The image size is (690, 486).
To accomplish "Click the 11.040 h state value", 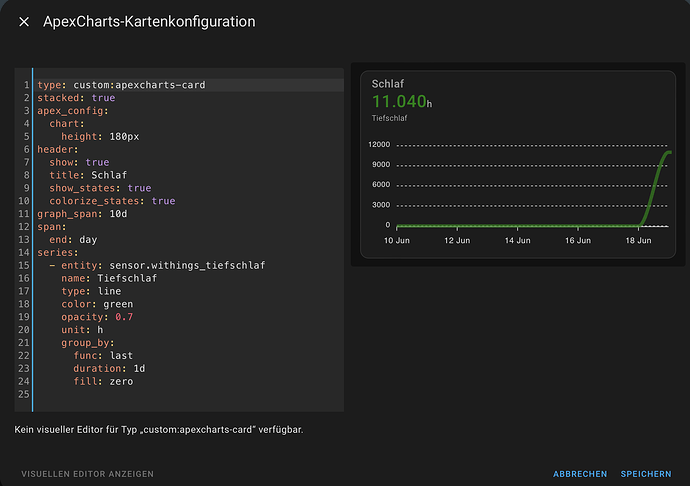I will (402, 102).
